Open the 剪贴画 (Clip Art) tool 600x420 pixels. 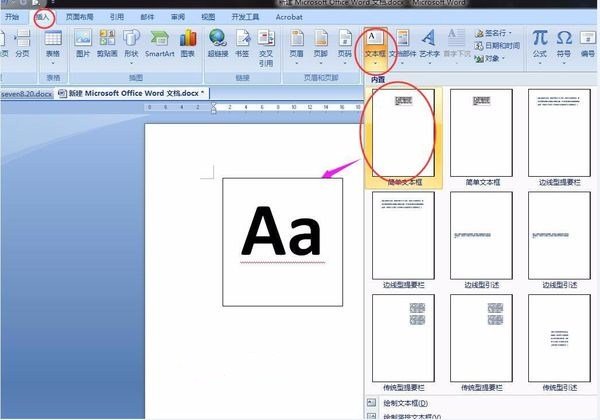107,42
